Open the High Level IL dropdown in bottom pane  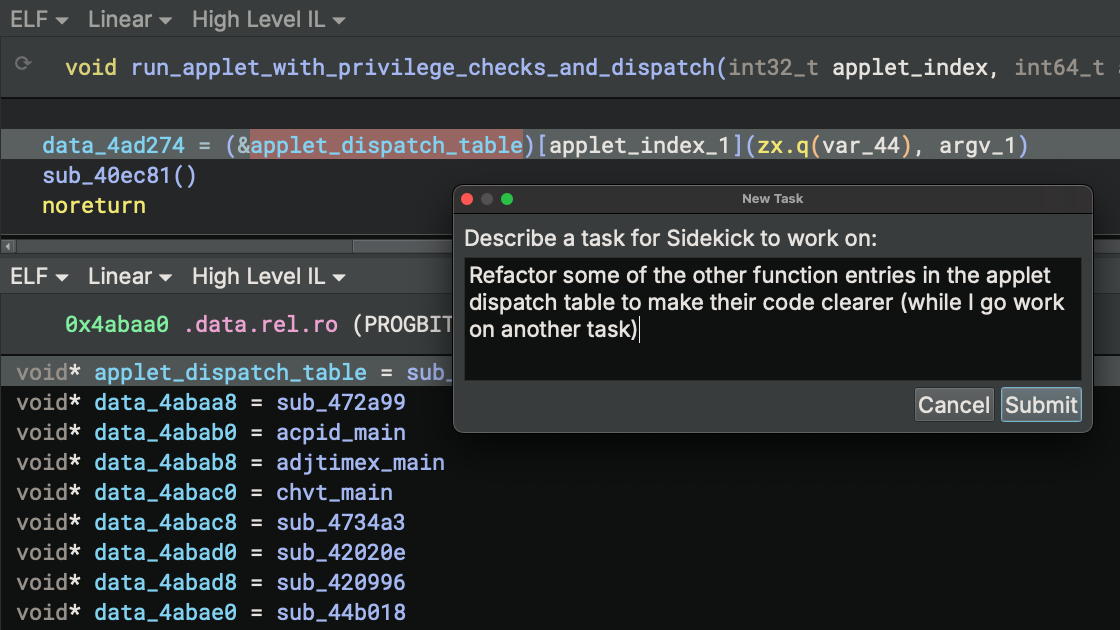pyautogui.click(x=267, y=276)
